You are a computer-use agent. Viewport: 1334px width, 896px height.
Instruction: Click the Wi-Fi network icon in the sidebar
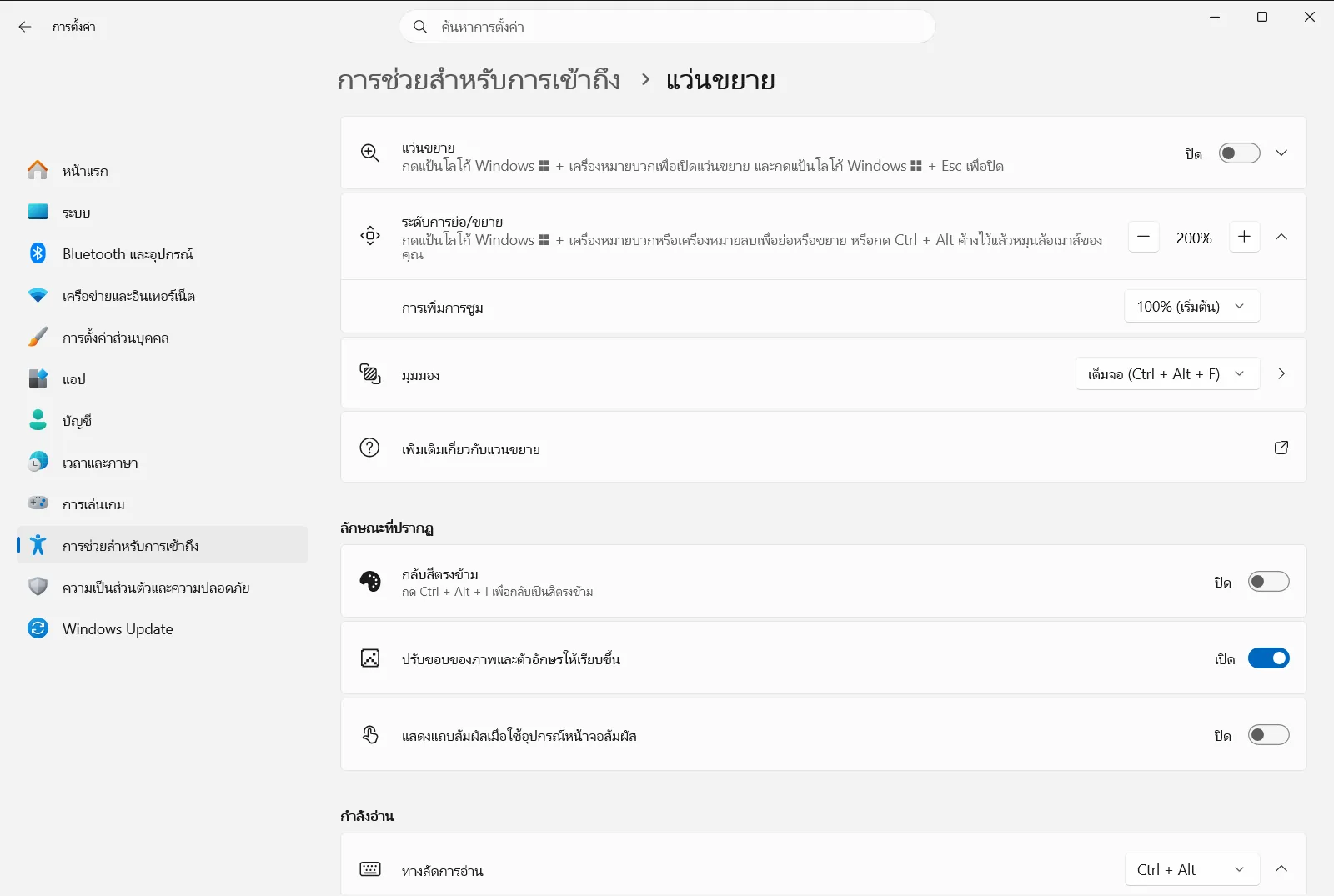coord(38,295)
